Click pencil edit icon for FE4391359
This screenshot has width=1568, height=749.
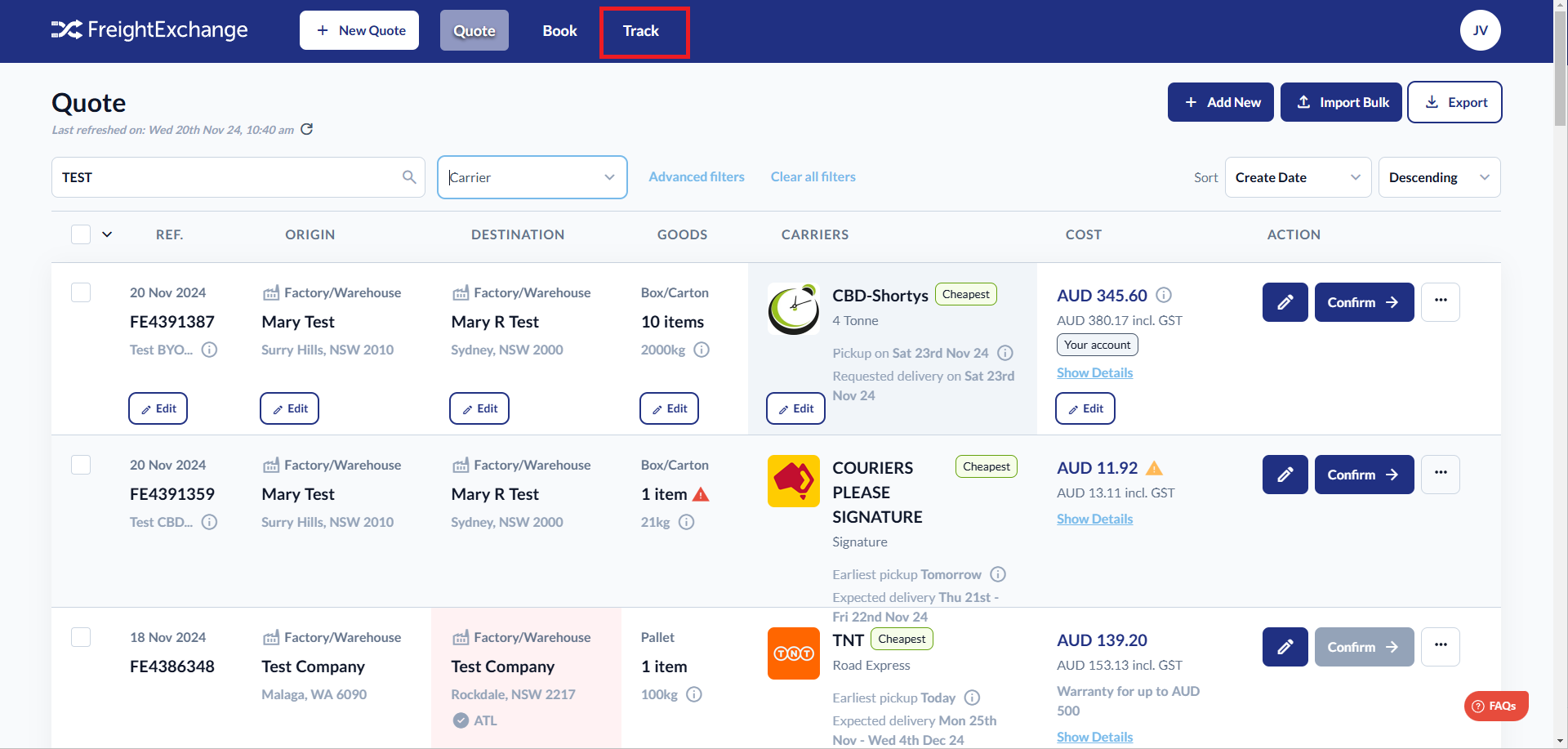[1285, 475]
